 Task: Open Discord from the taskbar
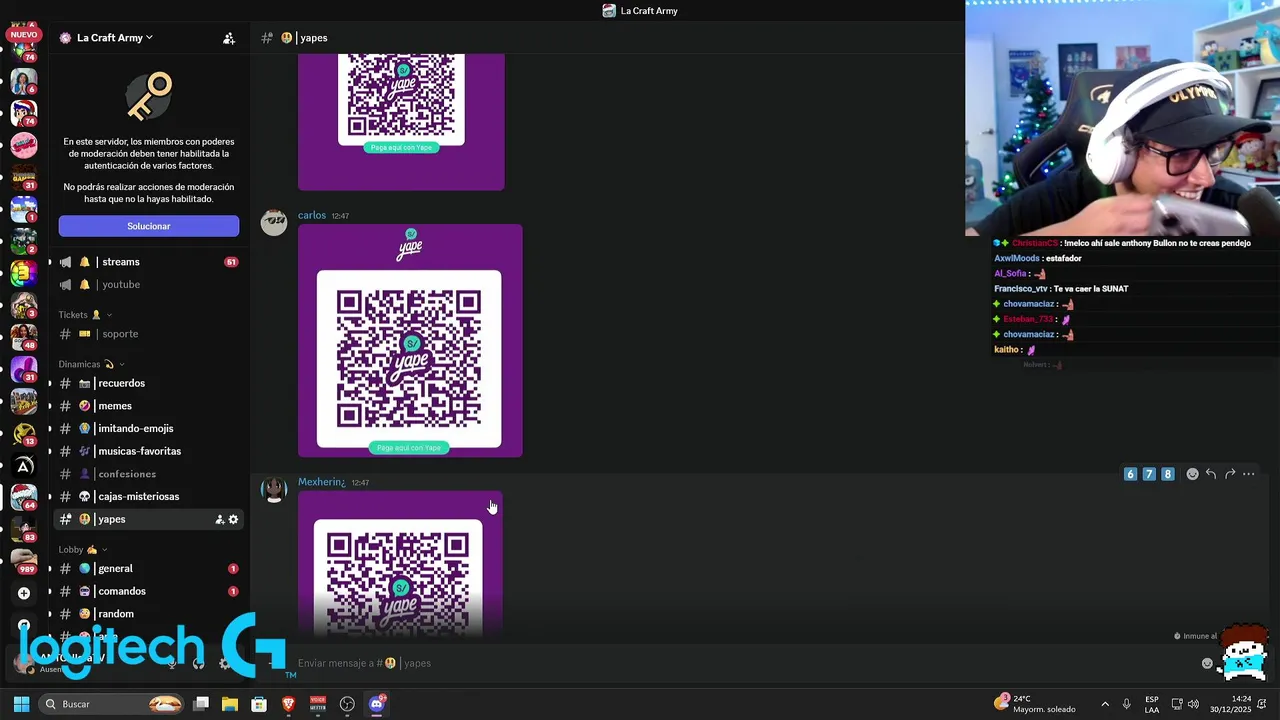click(377, 704)
